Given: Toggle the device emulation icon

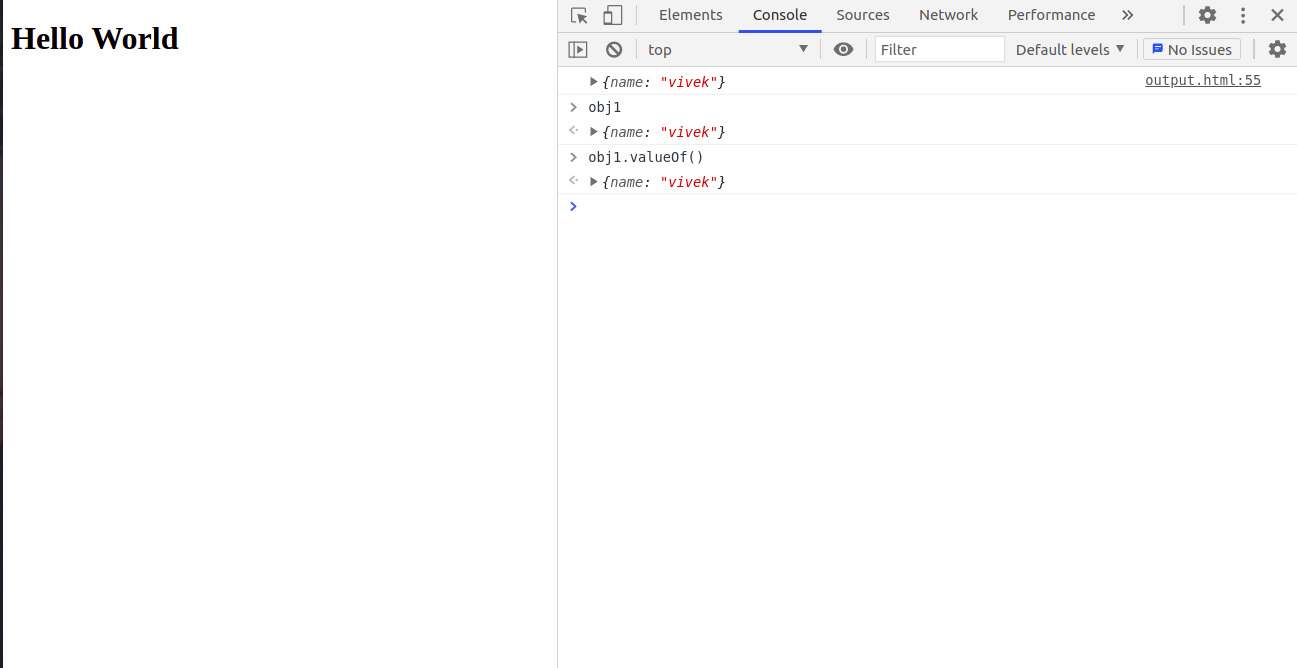Looking at the screenshot, I should click(x=611, y=15).
